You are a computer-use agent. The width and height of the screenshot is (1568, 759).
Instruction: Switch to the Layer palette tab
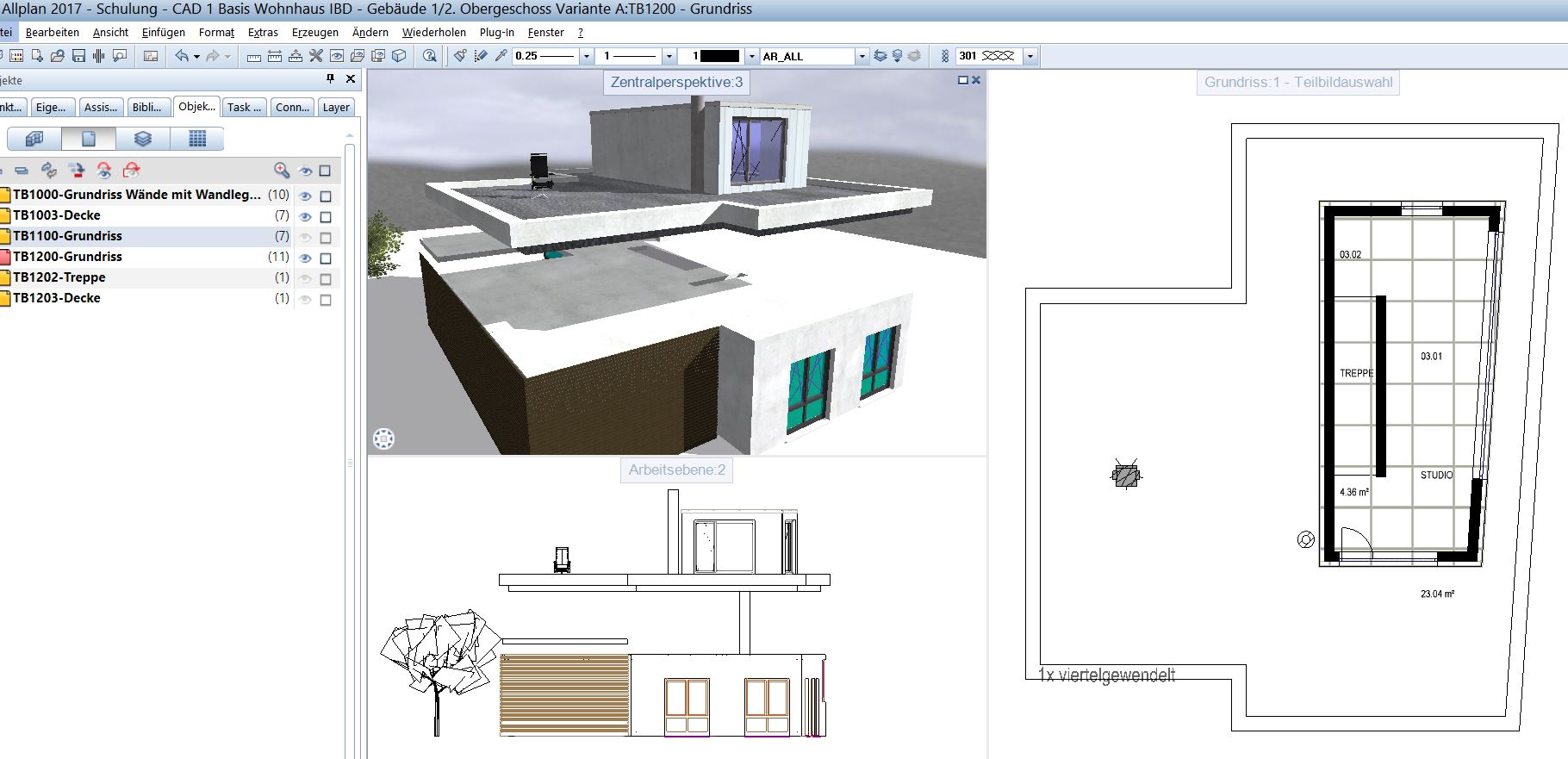(336, 107)
